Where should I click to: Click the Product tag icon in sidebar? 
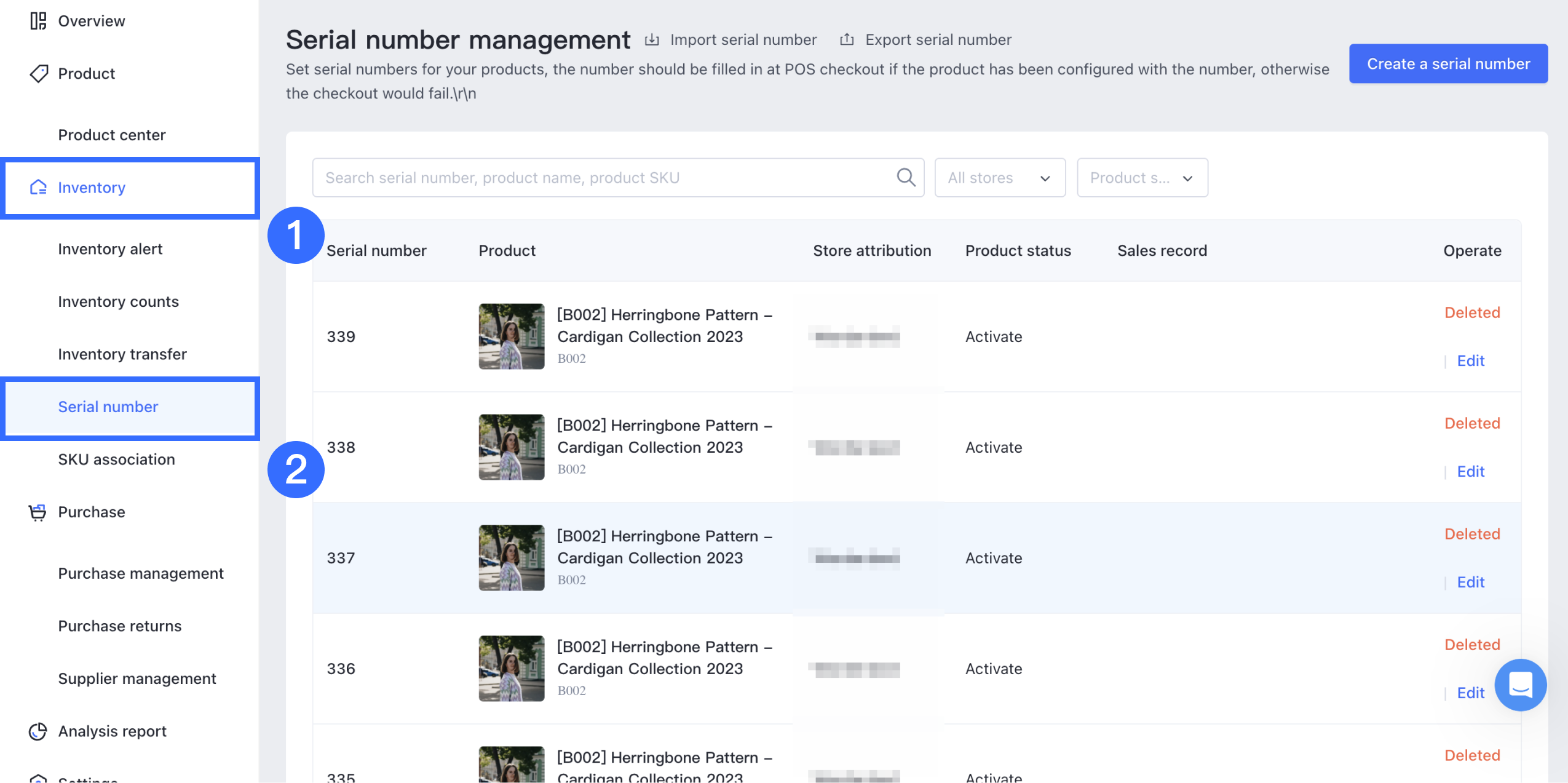coord(38,74)
